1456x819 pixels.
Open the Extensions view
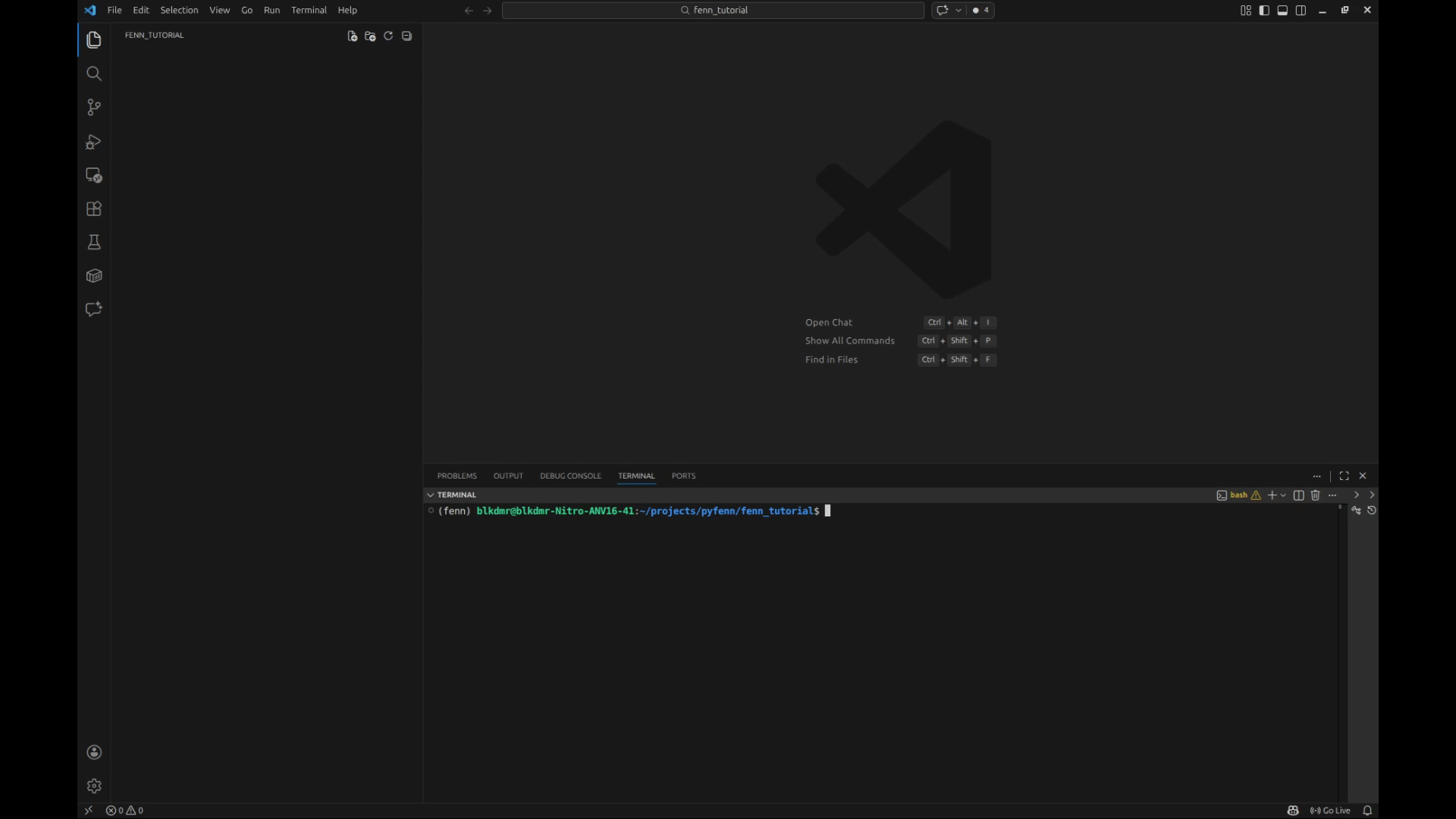(94, 209)
